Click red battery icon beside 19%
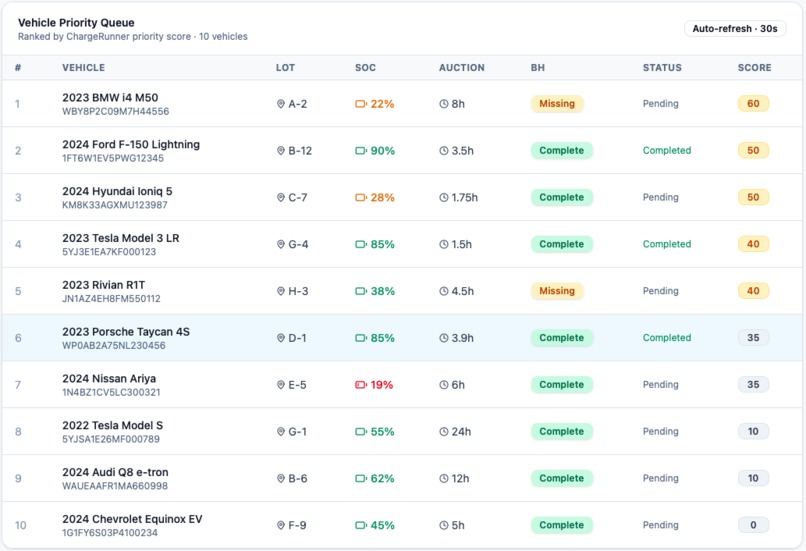The height and width of the screenshot is (551, 806). pos(361,384)
